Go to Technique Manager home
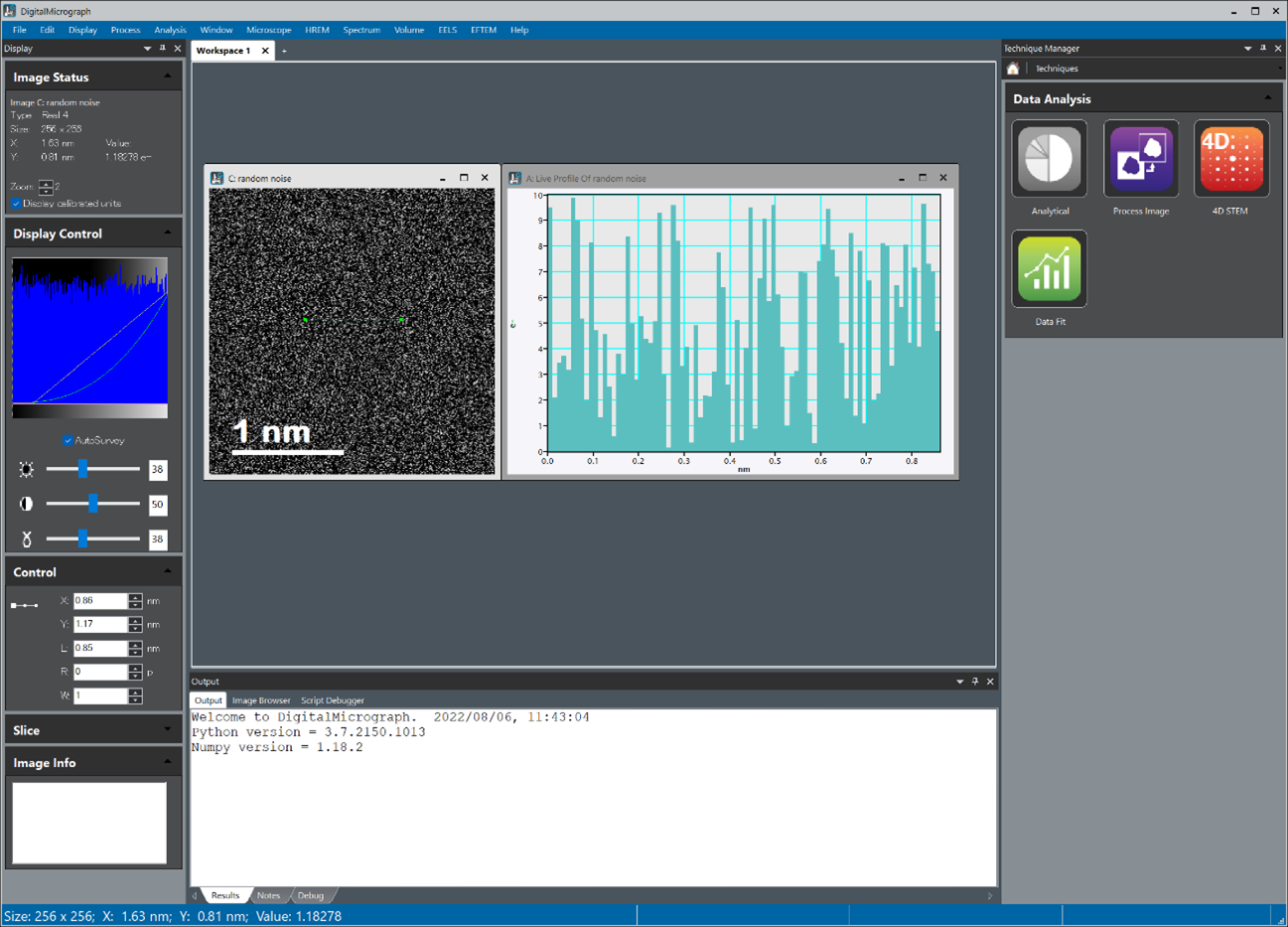Screen dimensions: 1288x927 (1013, 69)
